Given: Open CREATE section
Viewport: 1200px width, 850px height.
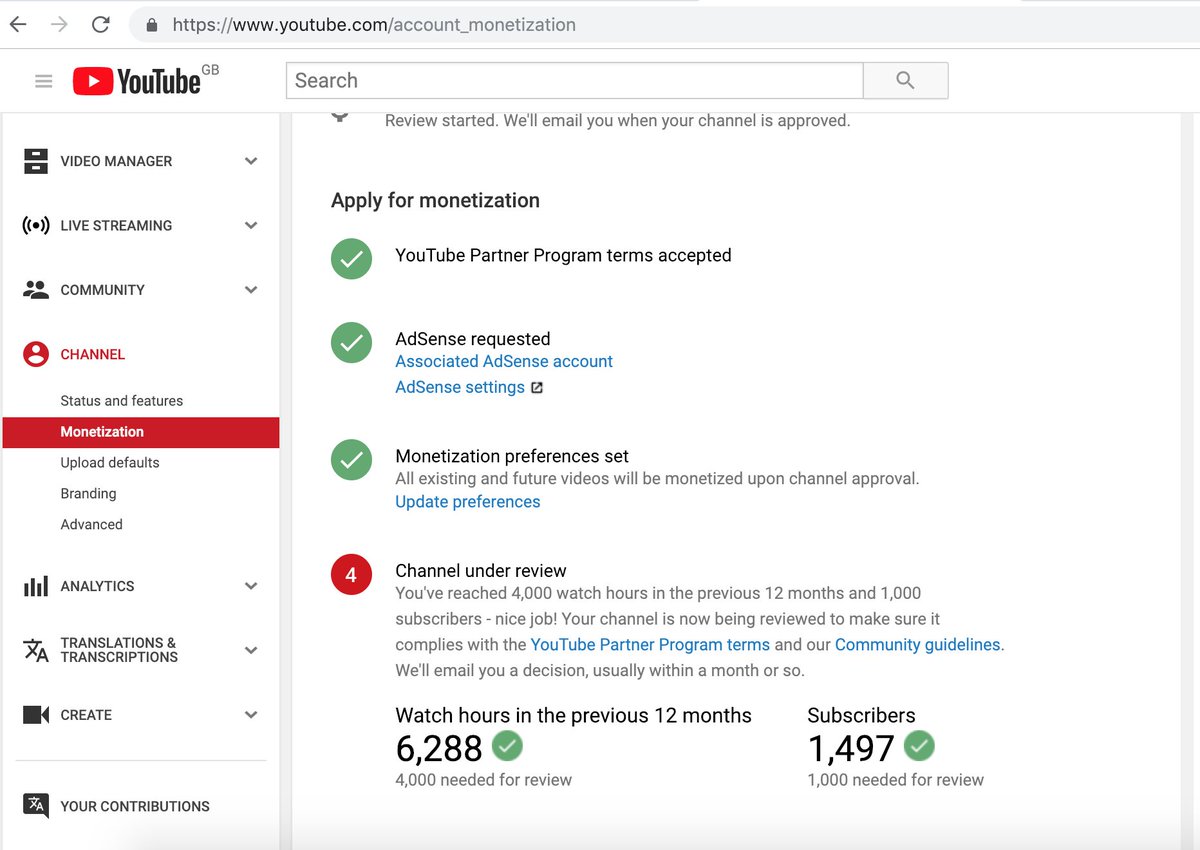Looking at the screenshot, I should (x=86, y=715).
